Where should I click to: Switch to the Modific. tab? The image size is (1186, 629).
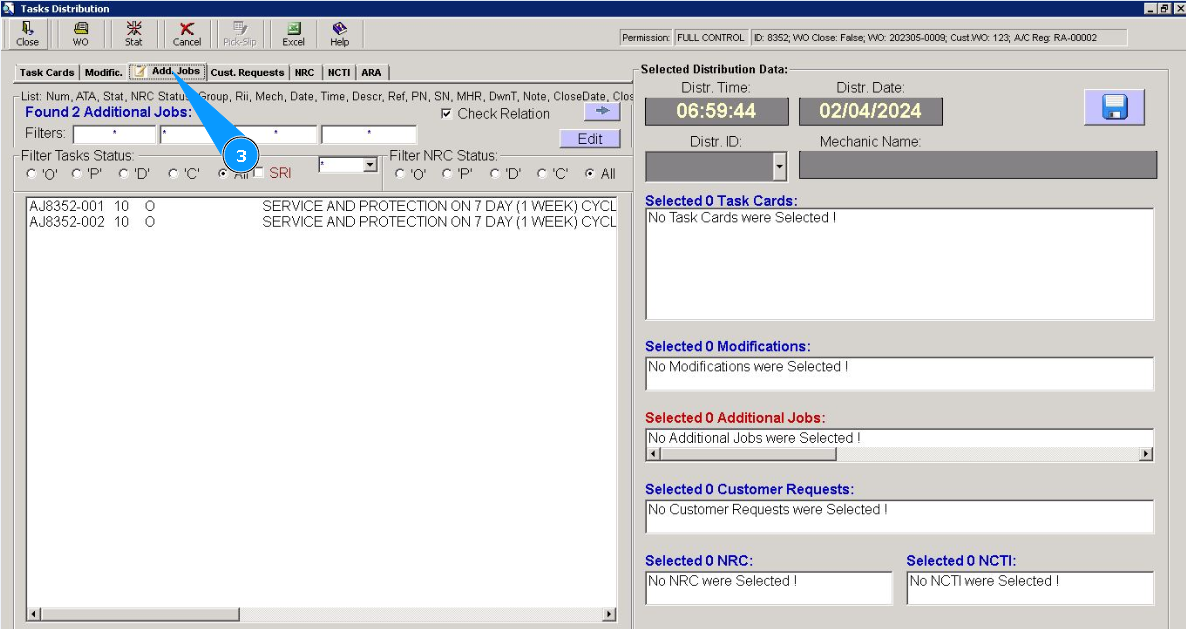(x=104, y=73)
